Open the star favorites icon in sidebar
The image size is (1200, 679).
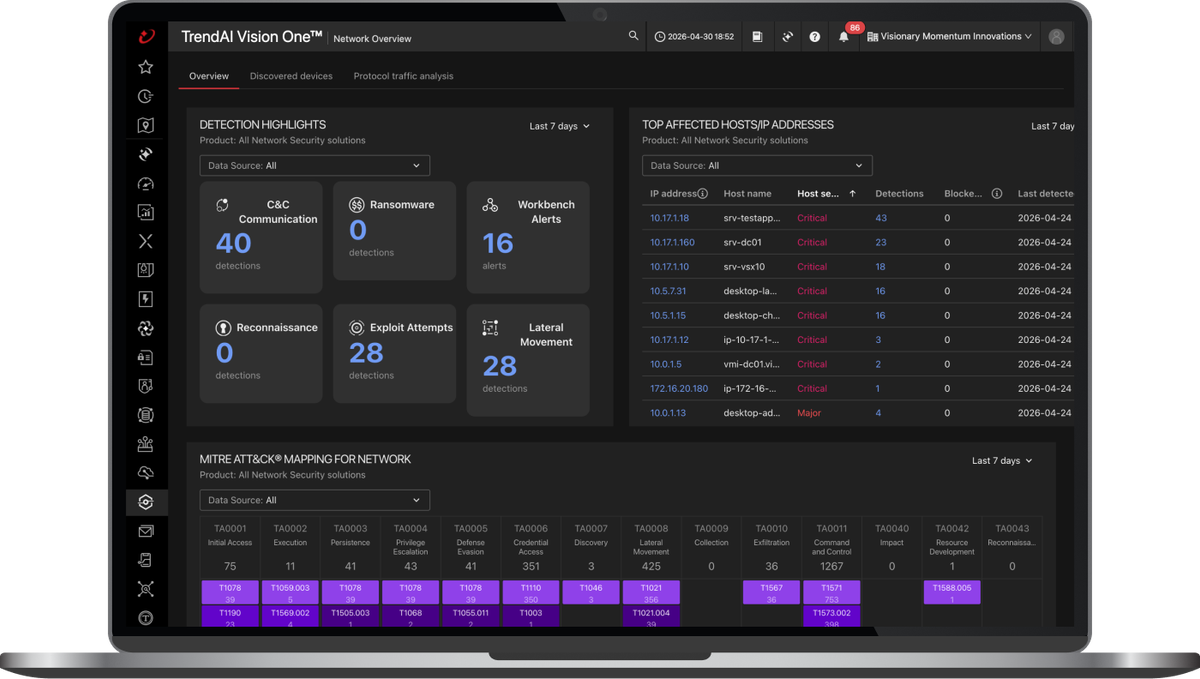[146, 67]
